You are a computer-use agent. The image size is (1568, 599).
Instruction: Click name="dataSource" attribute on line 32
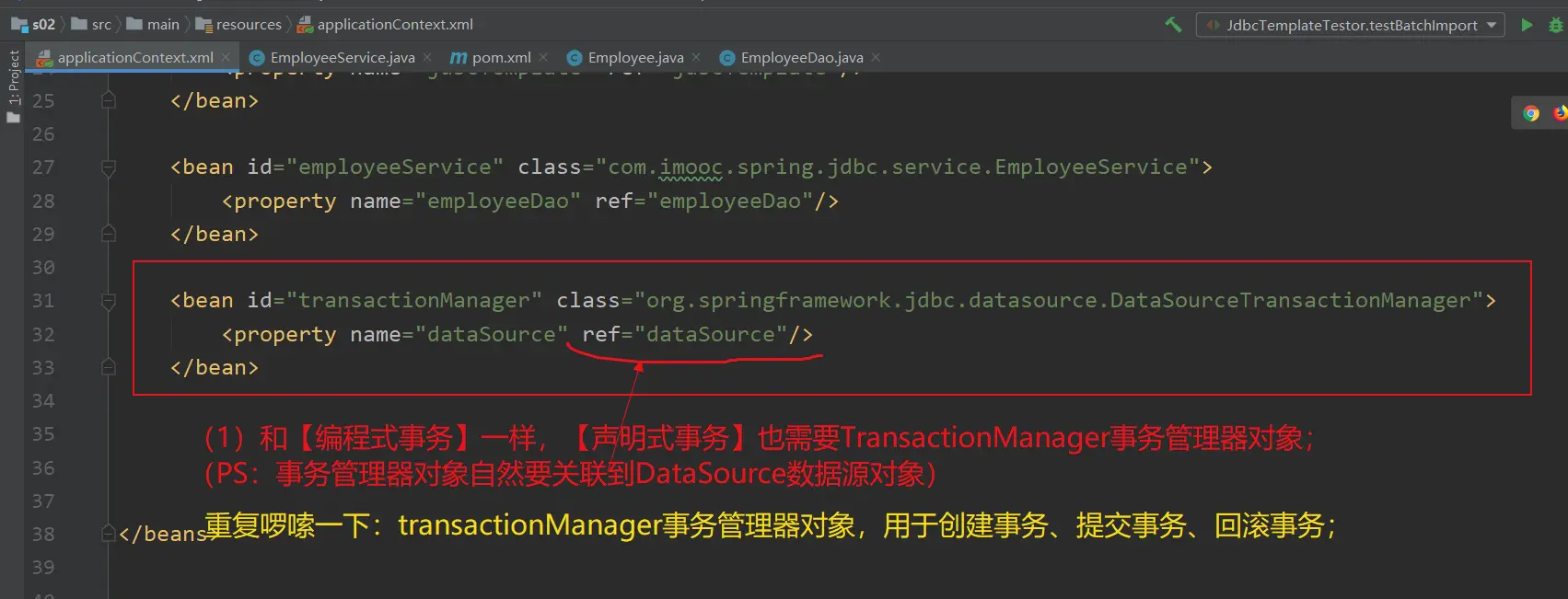[459, 335]
